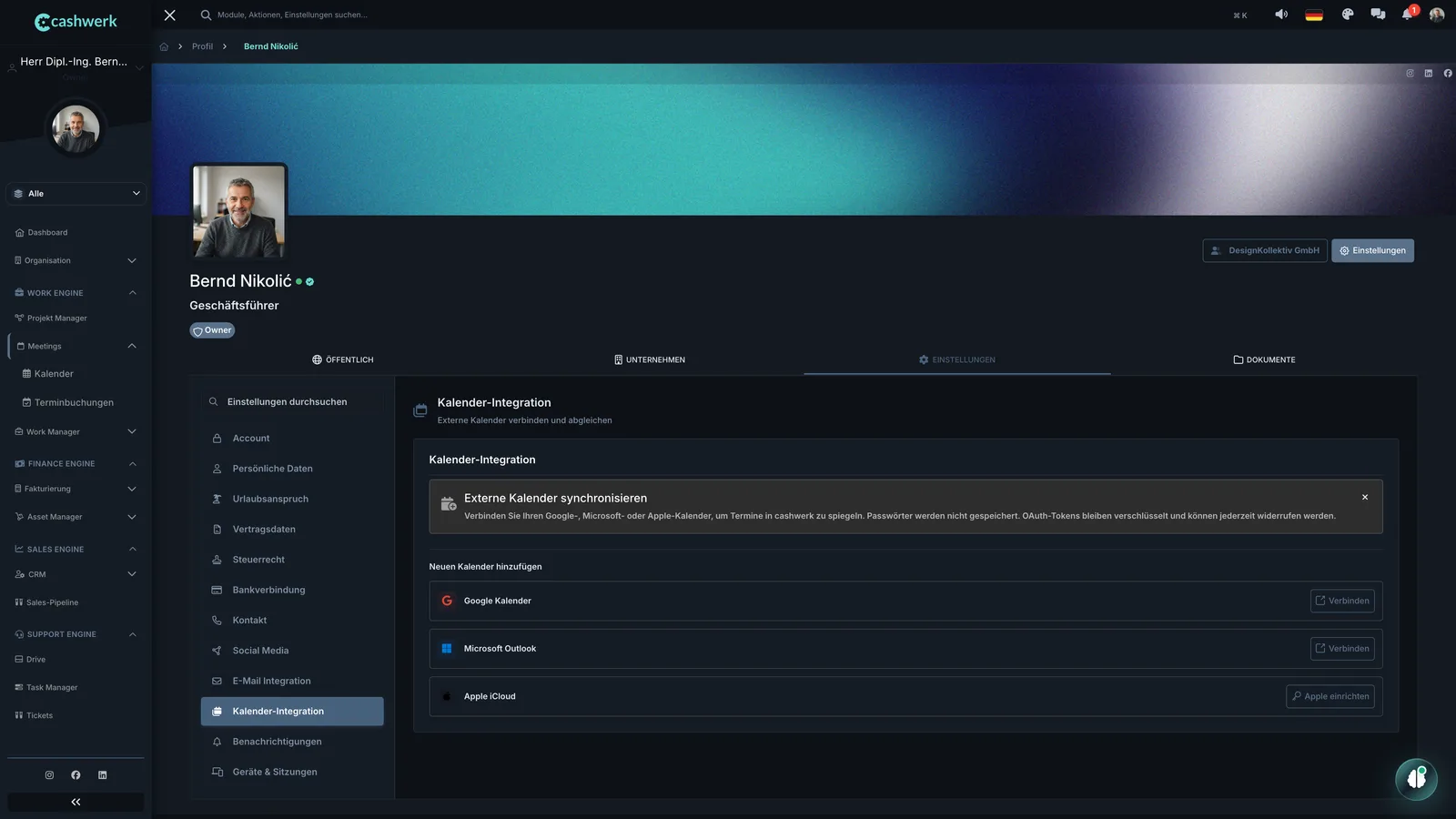Viewport: 1456px width, 819px height.
Task: Click the DesignKollektiv GmbH button
Action: (x=1265, y=250)
